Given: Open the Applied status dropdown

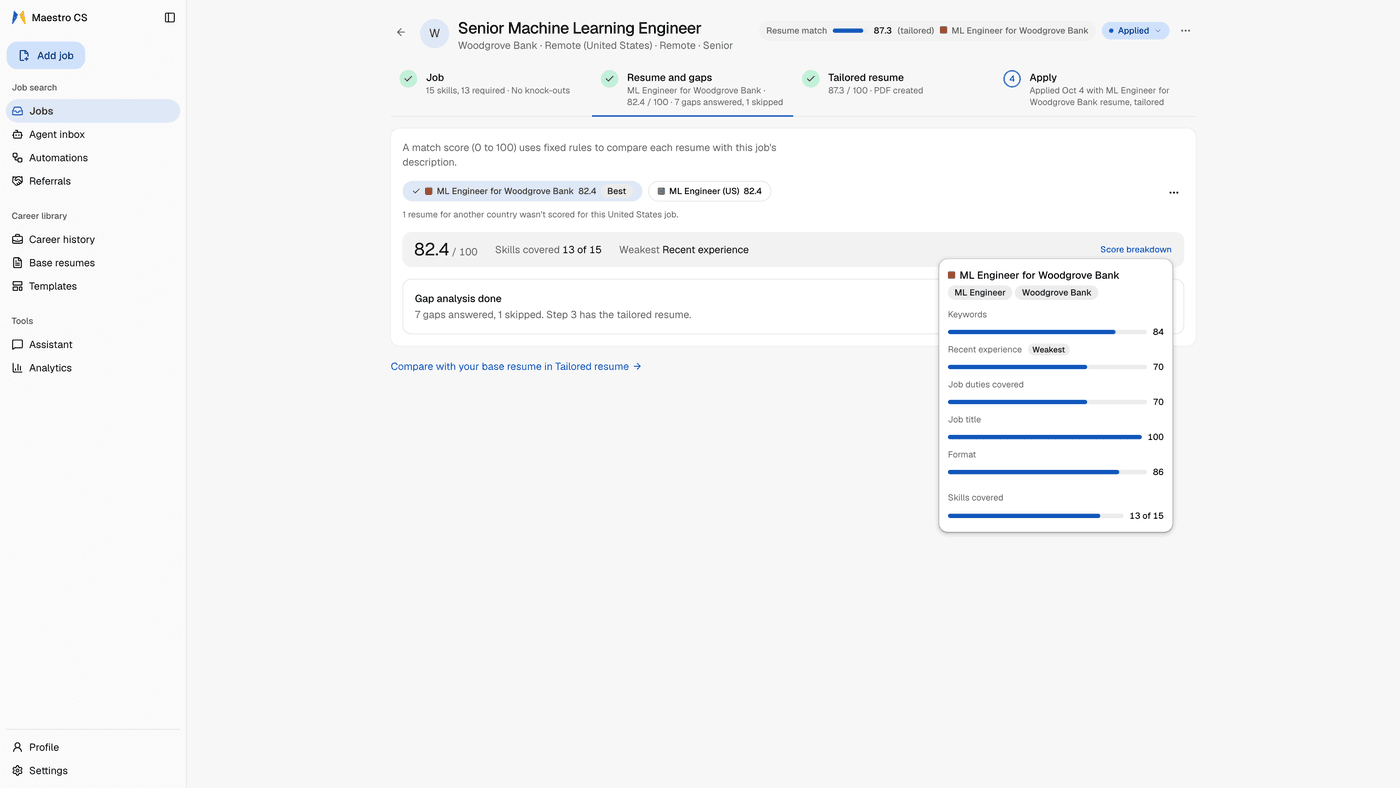Looking at the screenshot, I should coord(1135,31).
